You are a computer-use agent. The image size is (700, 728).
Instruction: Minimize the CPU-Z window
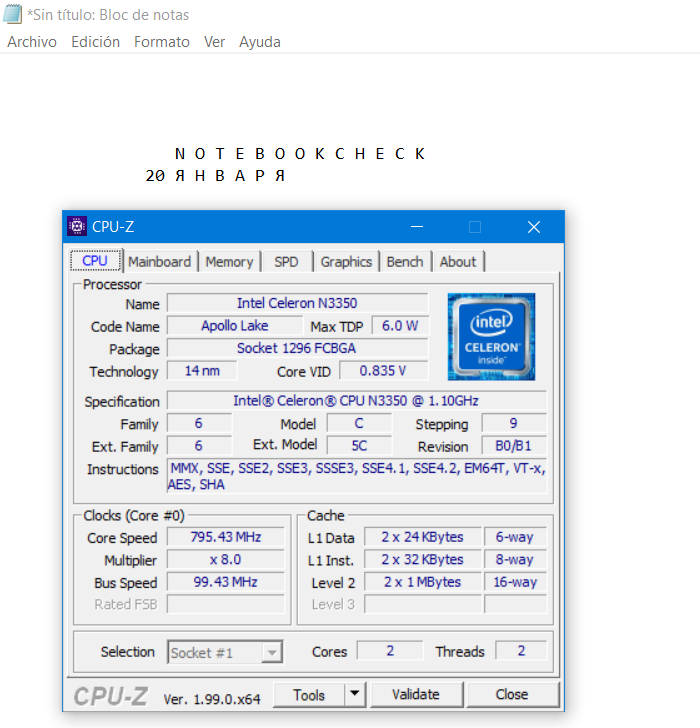[417, 227]
